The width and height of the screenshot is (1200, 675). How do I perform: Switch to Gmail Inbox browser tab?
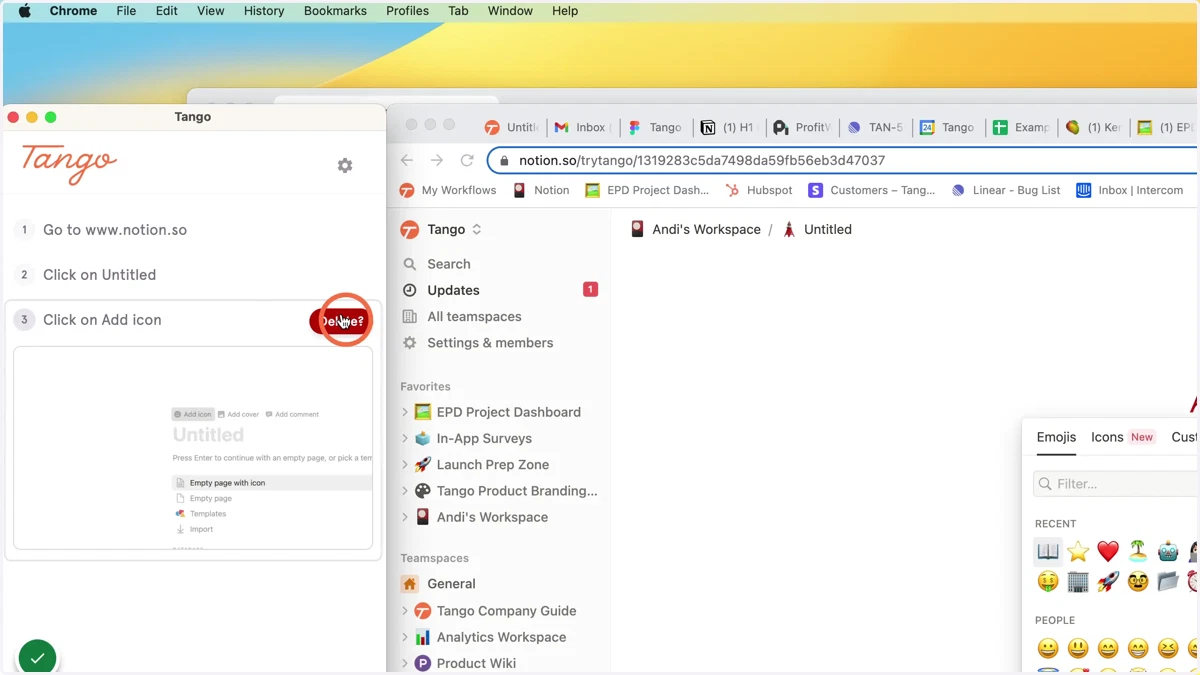tap(581, 127)
